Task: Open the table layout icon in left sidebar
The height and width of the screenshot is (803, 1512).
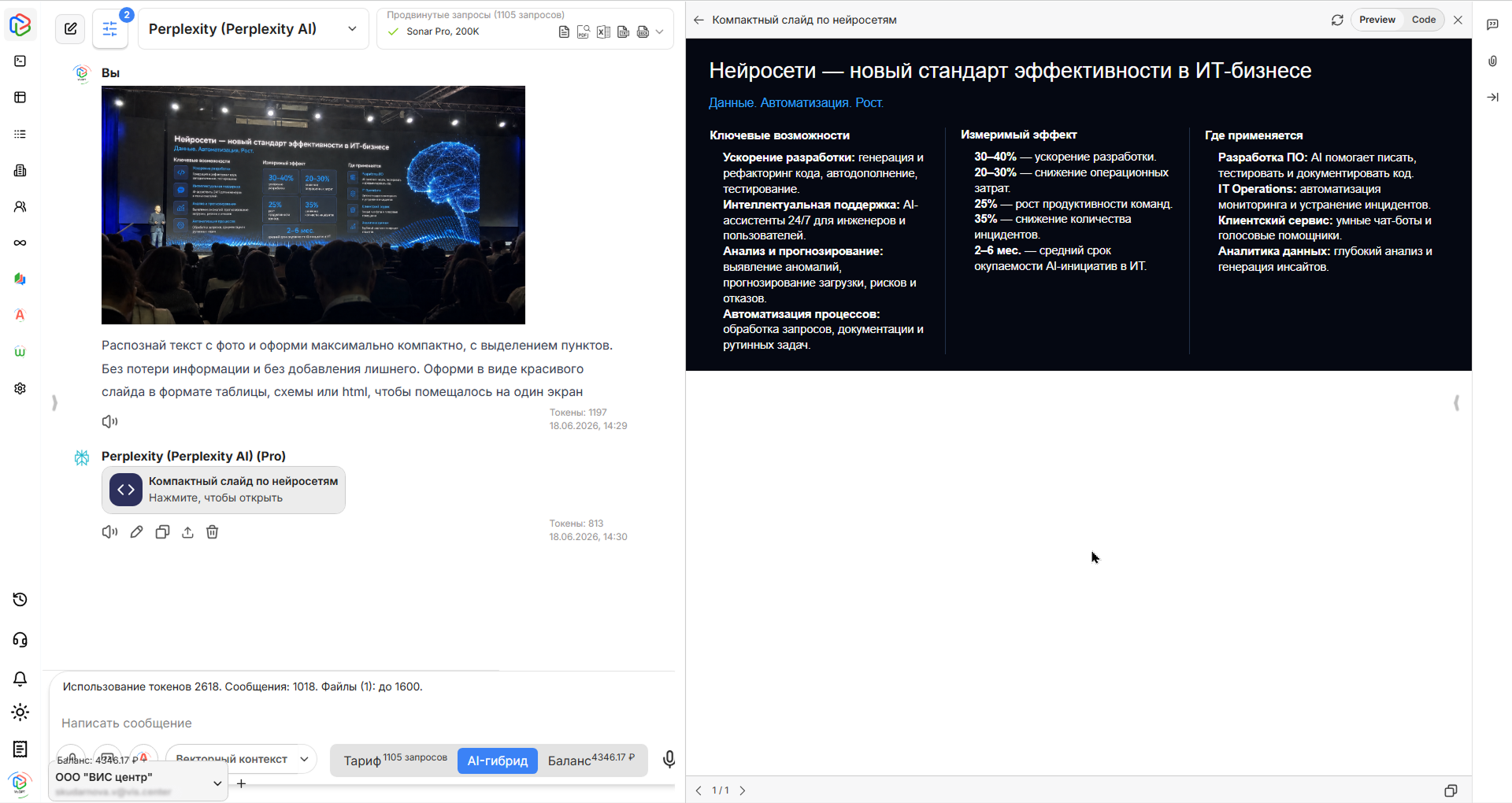Action: [x=20, y=98]
